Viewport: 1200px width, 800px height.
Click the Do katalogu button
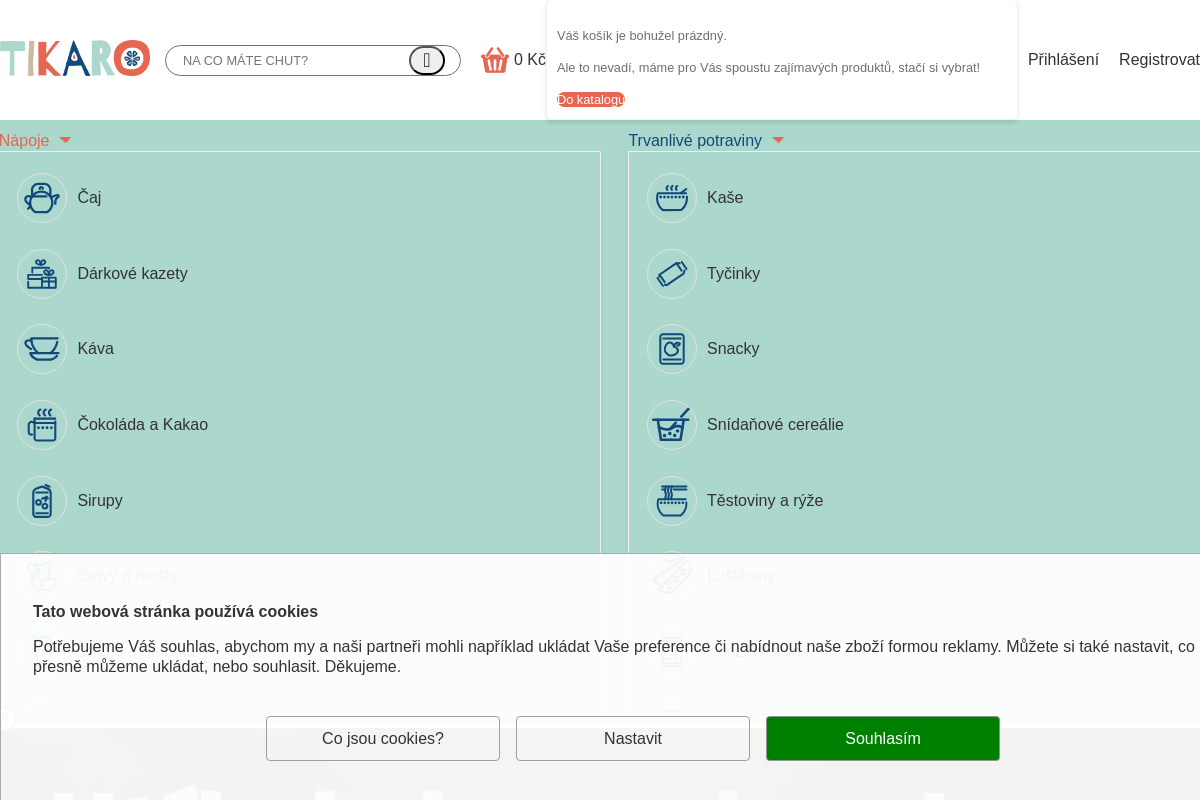[x=591, y=100]
